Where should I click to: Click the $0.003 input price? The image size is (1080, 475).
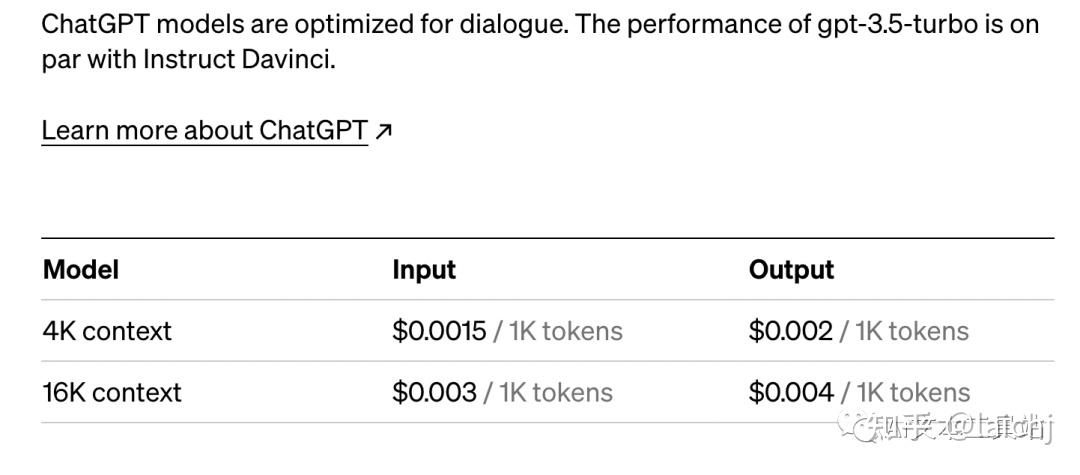point(434,392)
